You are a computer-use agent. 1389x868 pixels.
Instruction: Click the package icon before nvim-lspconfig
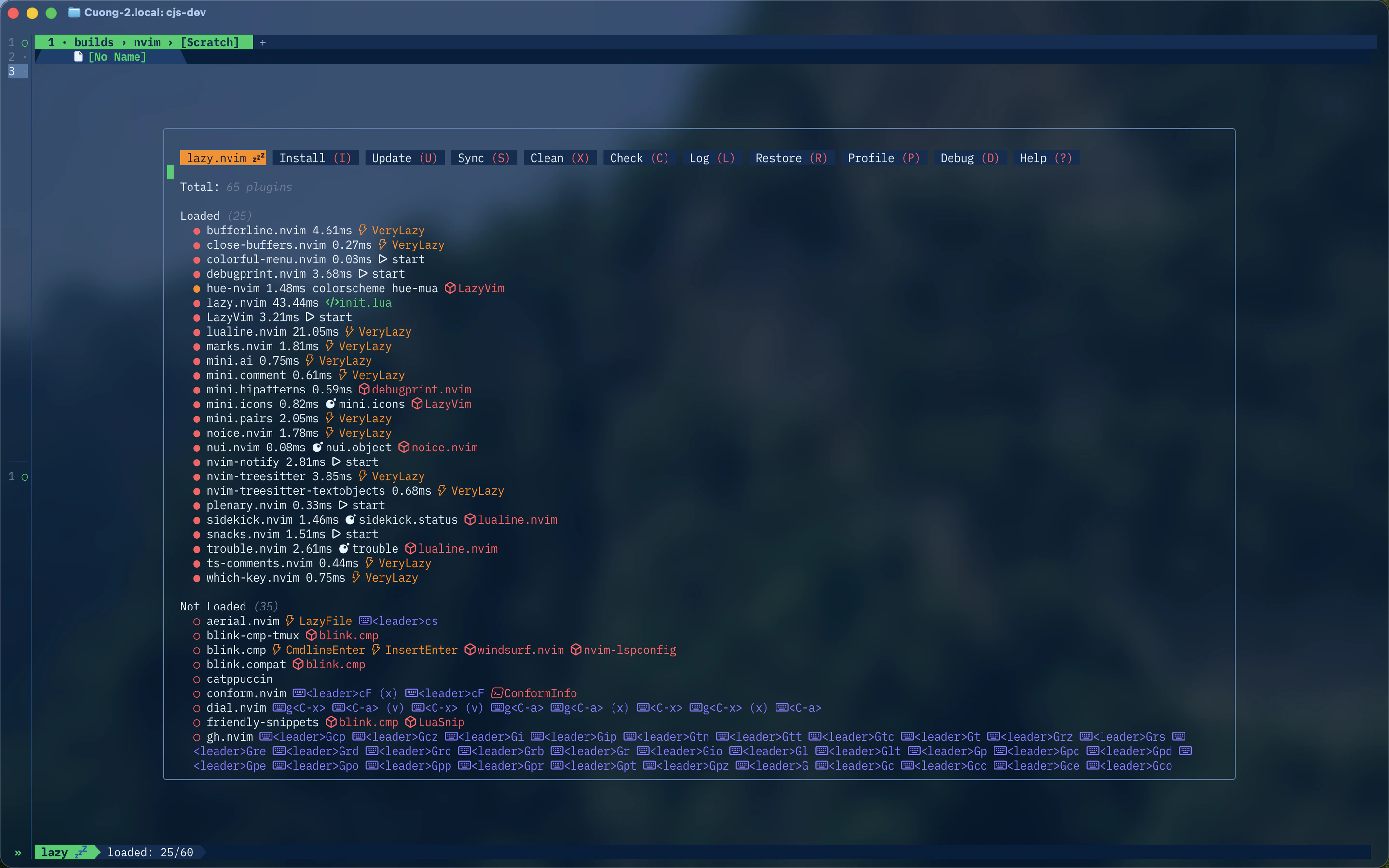pos(576,650)
